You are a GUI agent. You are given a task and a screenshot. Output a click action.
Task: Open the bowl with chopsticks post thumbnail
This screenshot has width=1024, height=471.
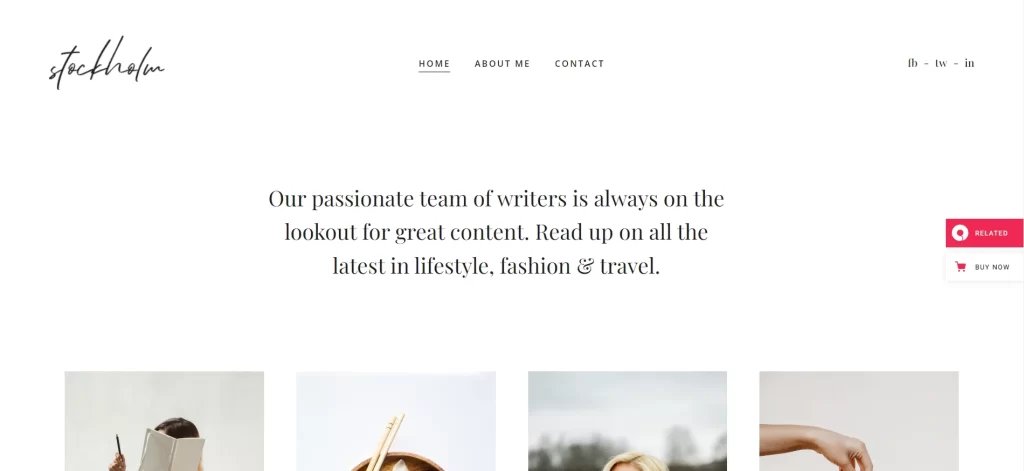[x=396, y=421]
